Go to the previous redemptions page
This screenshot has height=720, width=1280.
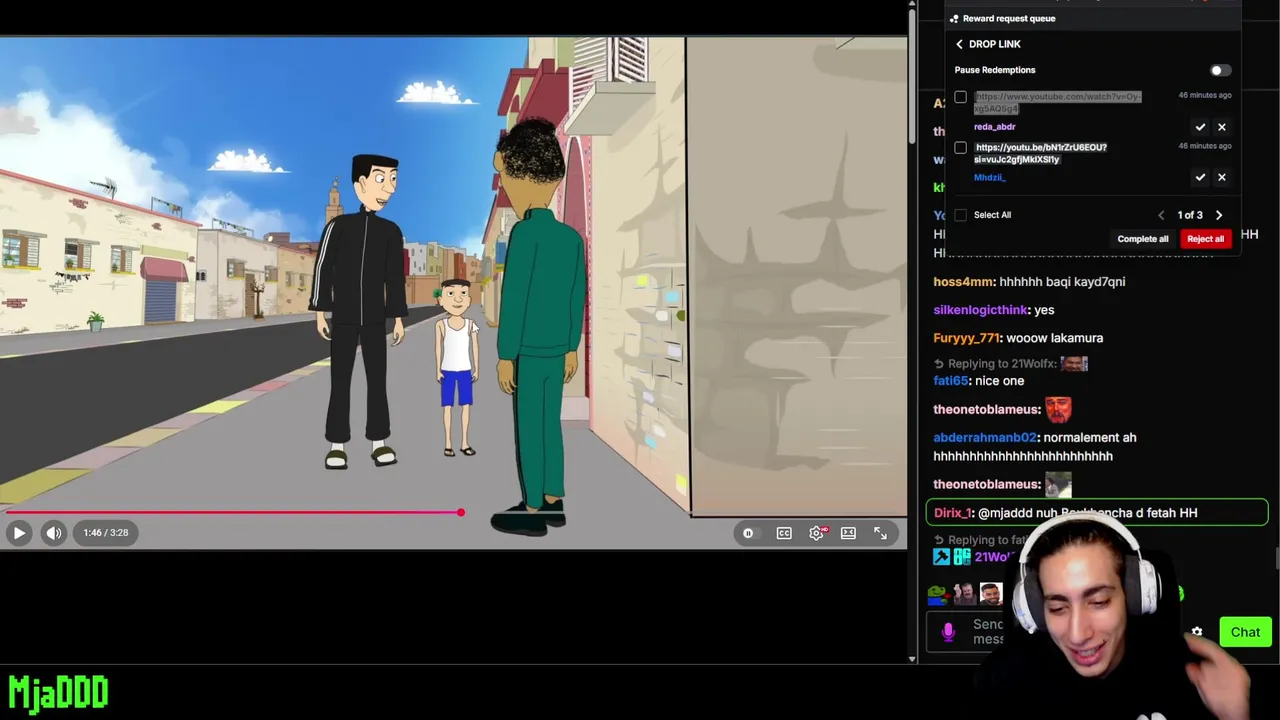click(1161, 215)
